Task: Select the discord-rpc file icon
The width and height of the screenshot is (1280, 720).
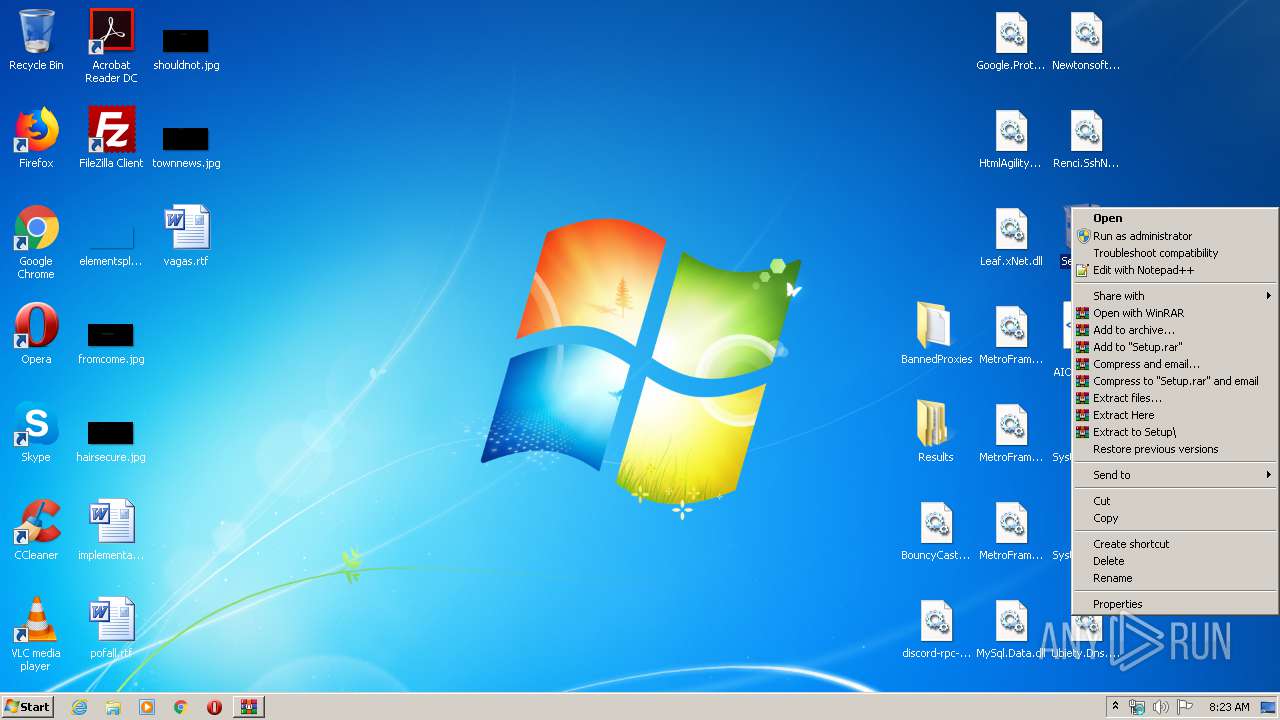Action: [x=936, y=628]
